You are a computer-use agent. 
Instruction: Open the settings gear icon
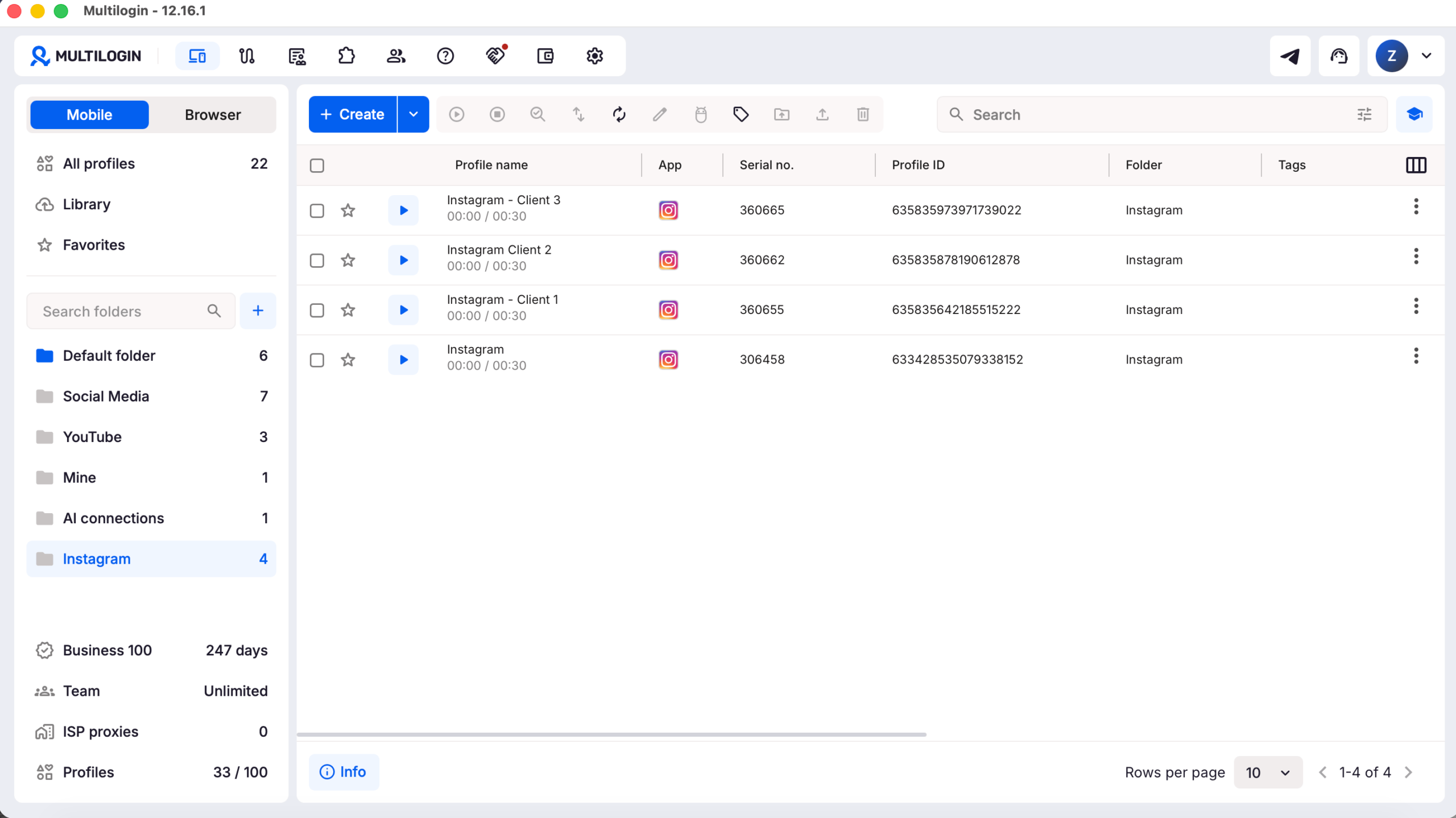pyautogui.click(x=595, y=56)
